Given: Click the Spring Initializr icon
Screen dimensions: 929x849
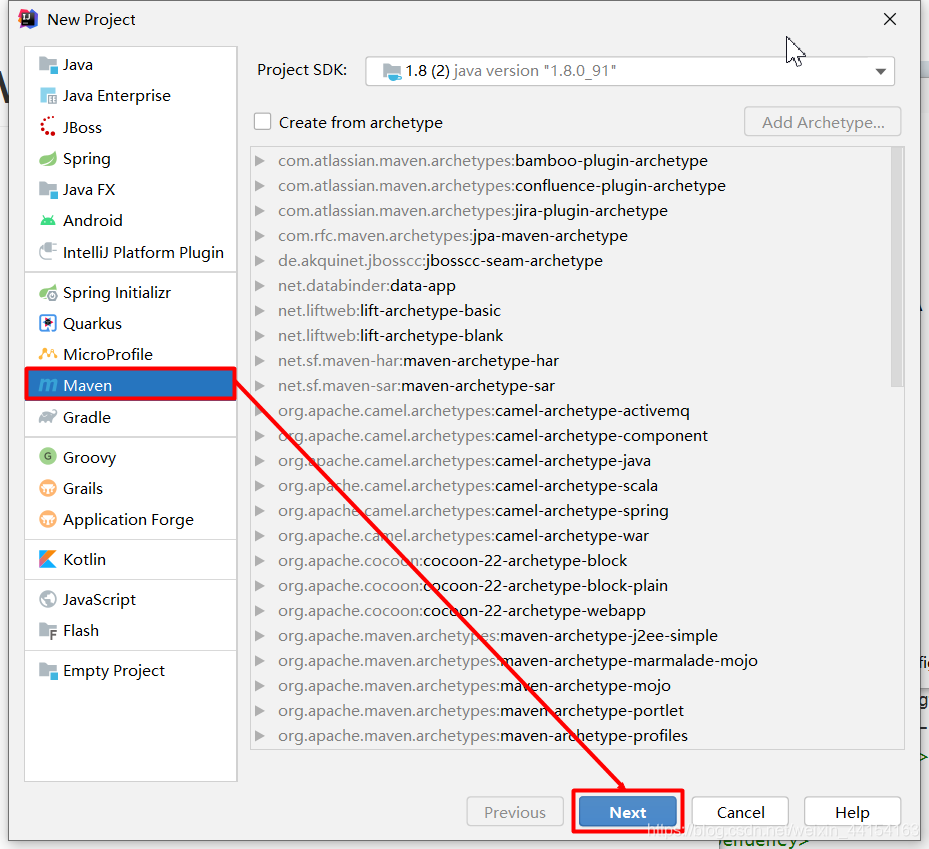Looking at the screenshot, I should point(47,293).
